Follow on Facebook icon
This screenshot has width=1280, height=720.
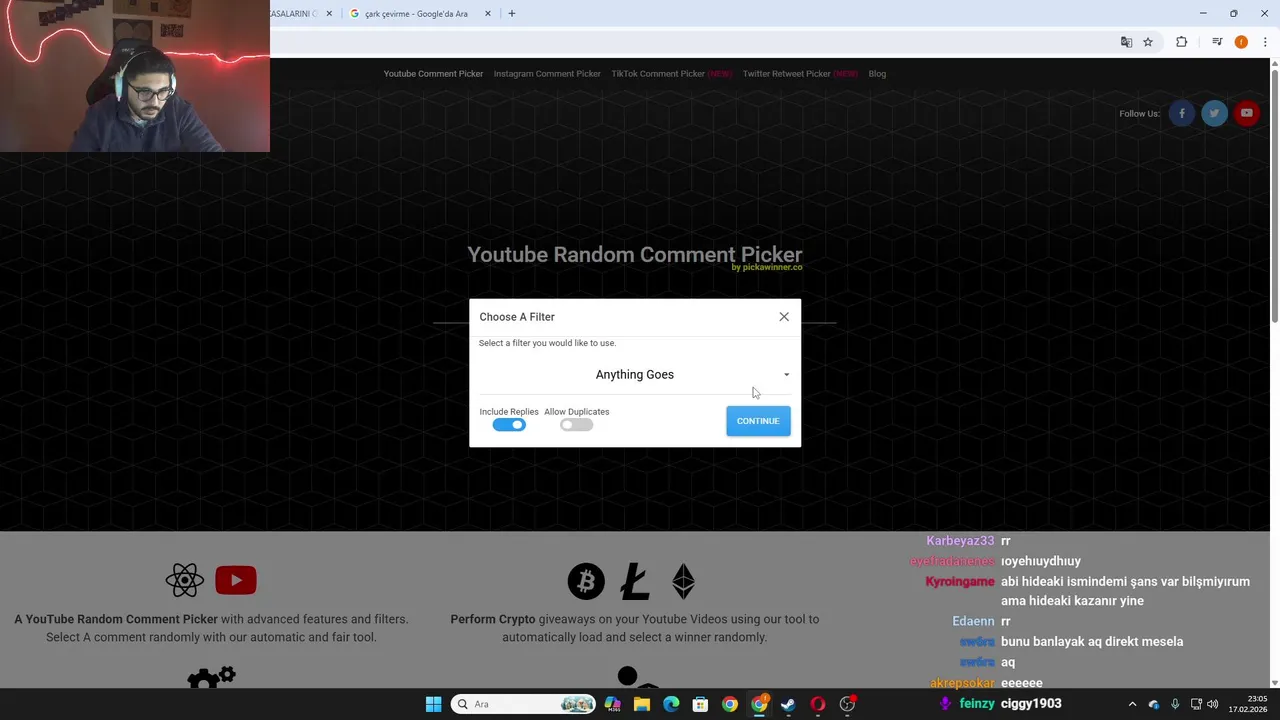1182,113
